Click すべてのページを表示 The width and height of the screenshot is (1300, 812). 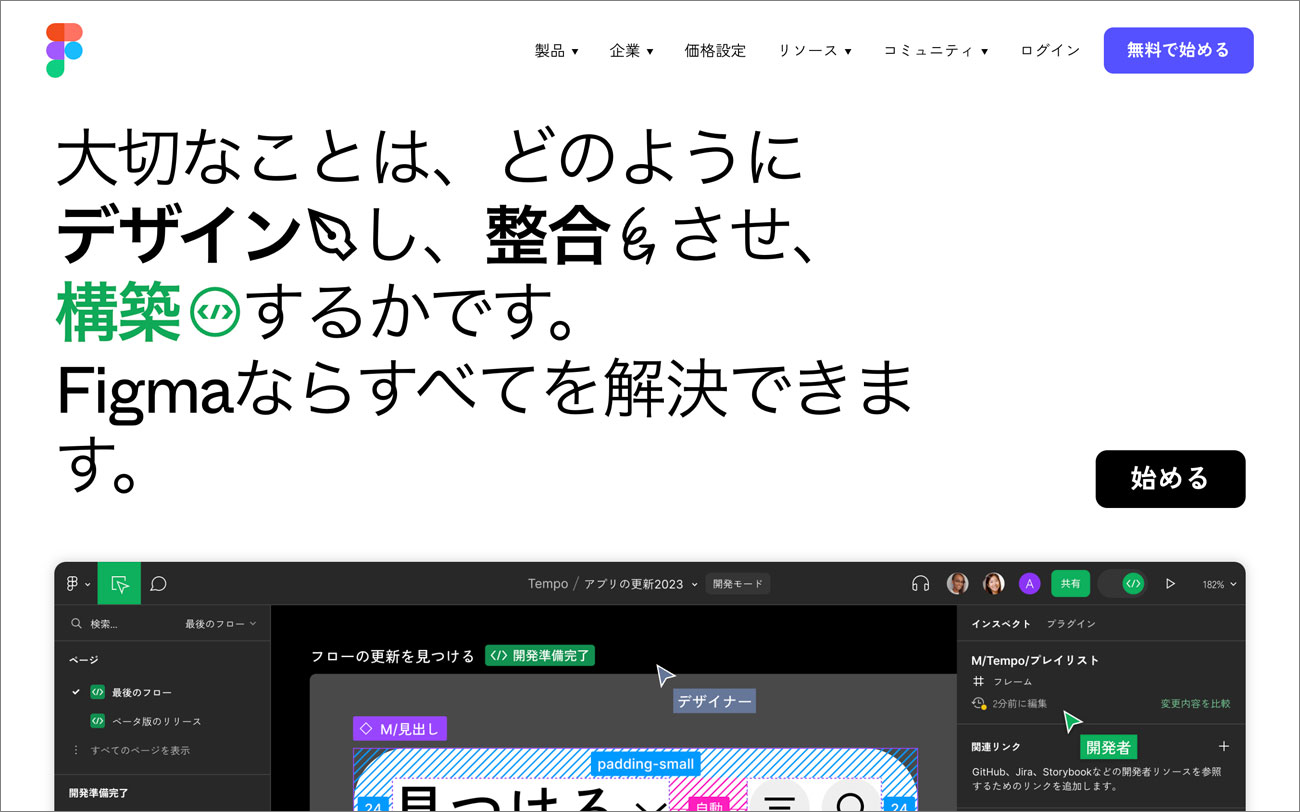140,750
